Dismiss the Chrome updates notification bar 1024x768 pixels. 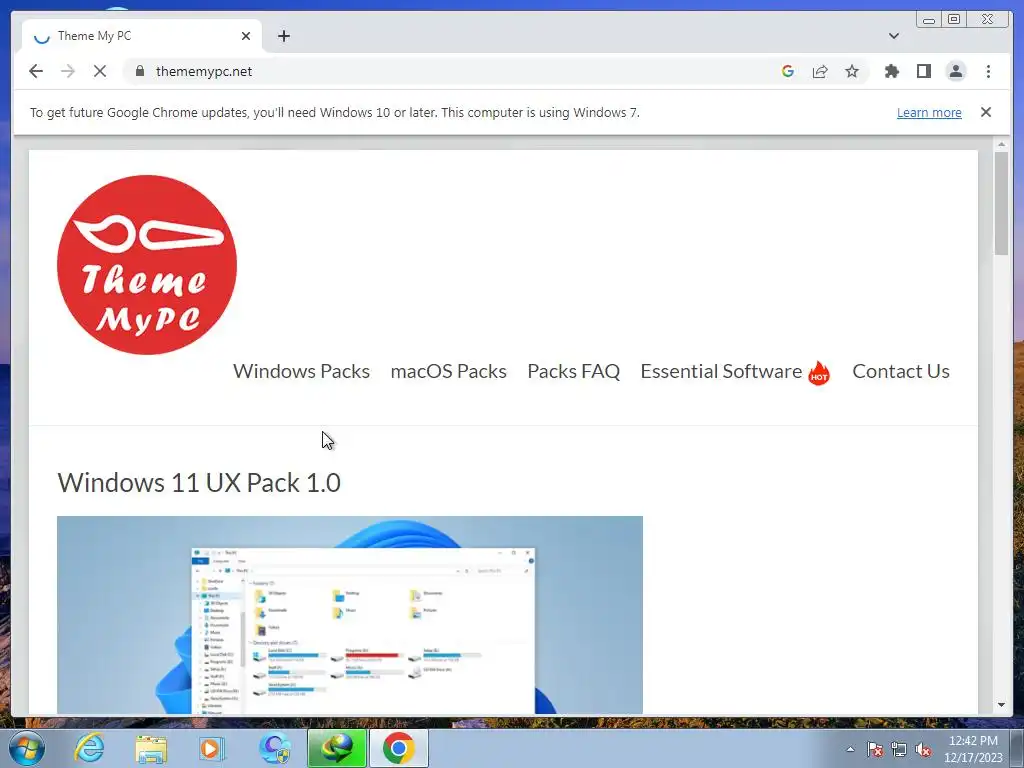click(985, 112)
